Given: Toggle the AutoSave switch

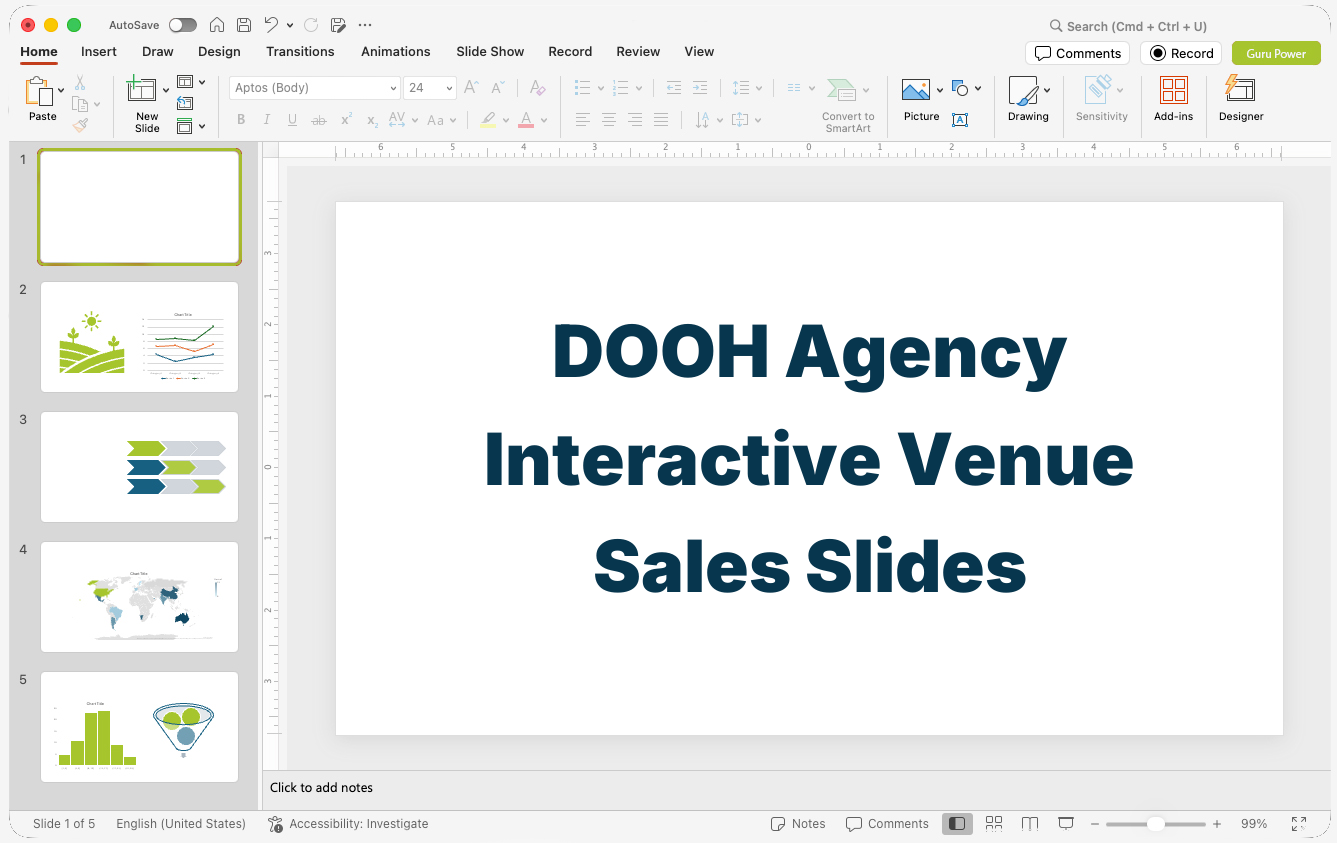Looking at the screenshot, I should click(182, 25).
